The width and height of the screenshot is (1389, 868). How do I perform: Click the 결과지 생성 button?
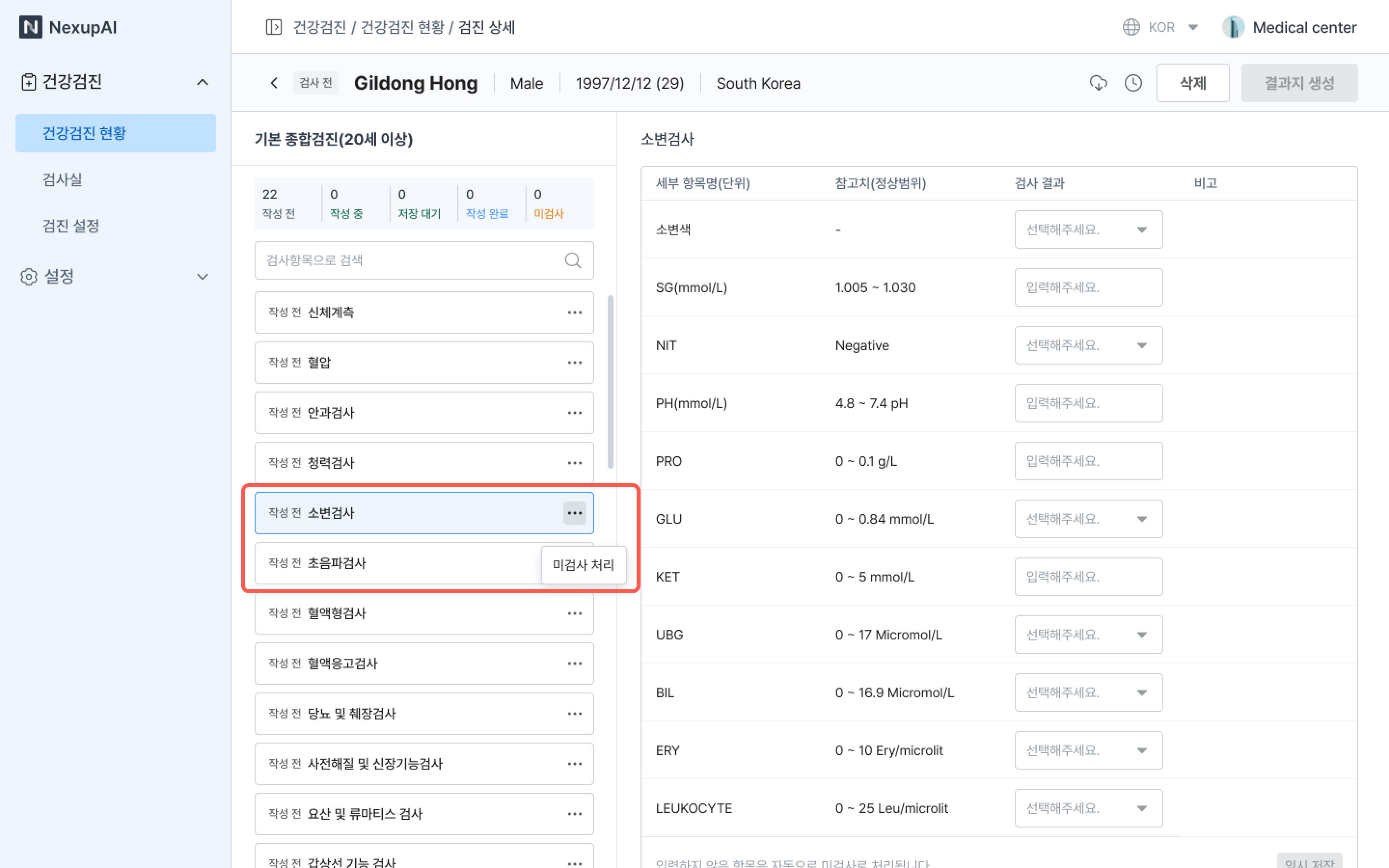point(1299,83)
